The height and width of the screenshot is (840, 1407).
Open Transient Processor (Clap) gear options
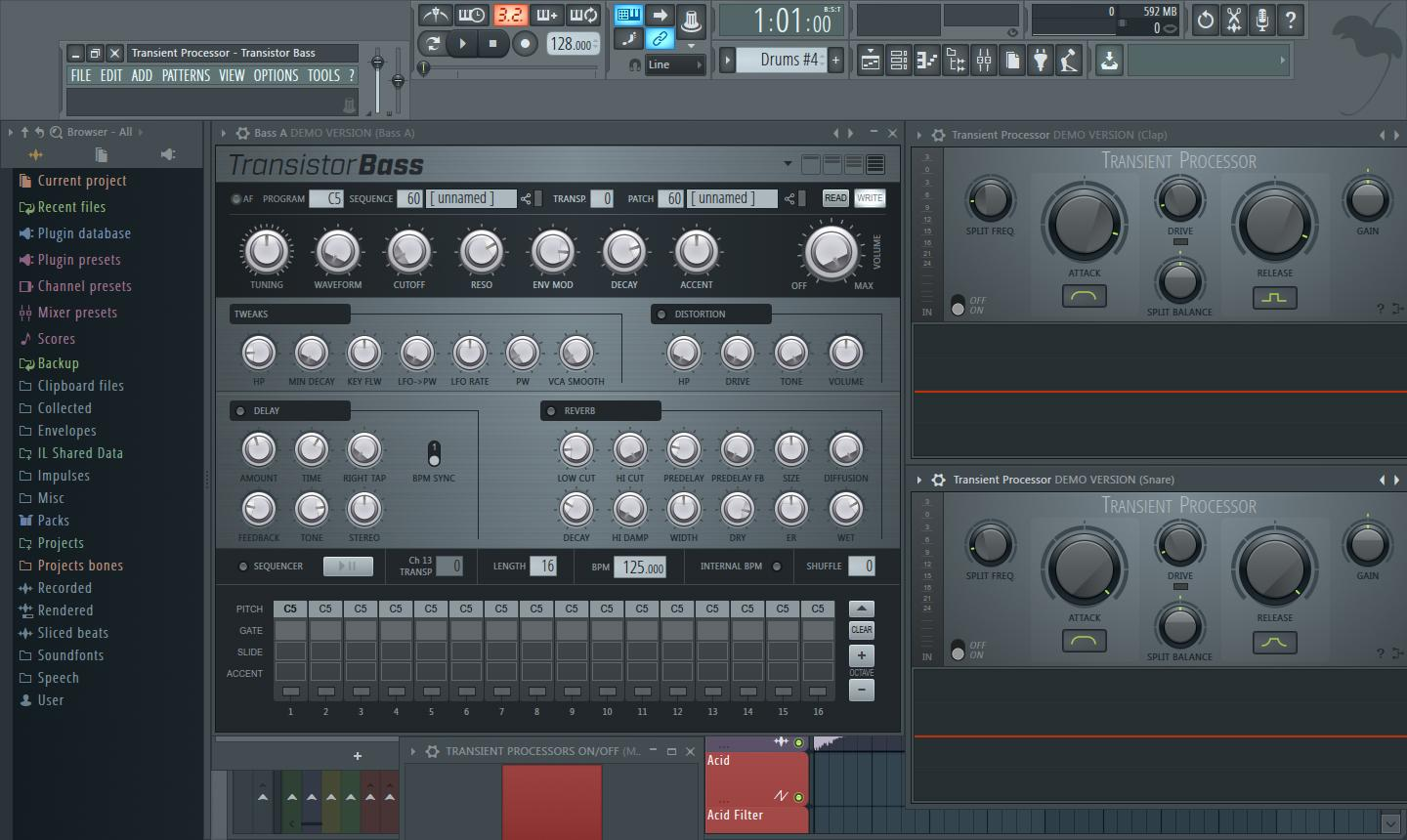938,135
